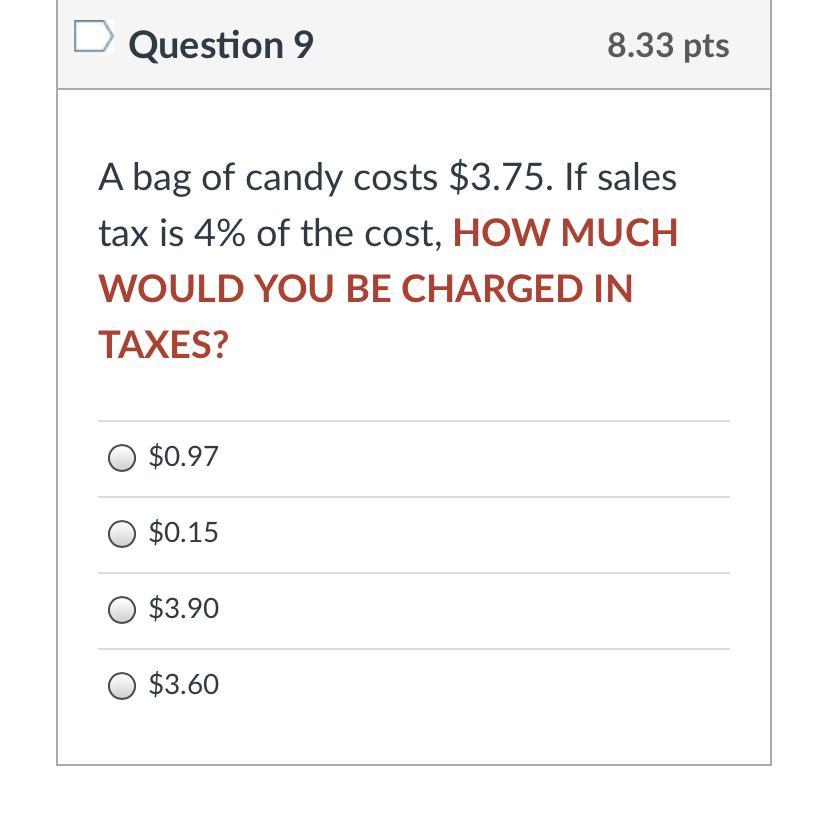This screenshot has width=828, height=829.
Task: Click the $3.60 answer label text
Action: click(183, 685)
